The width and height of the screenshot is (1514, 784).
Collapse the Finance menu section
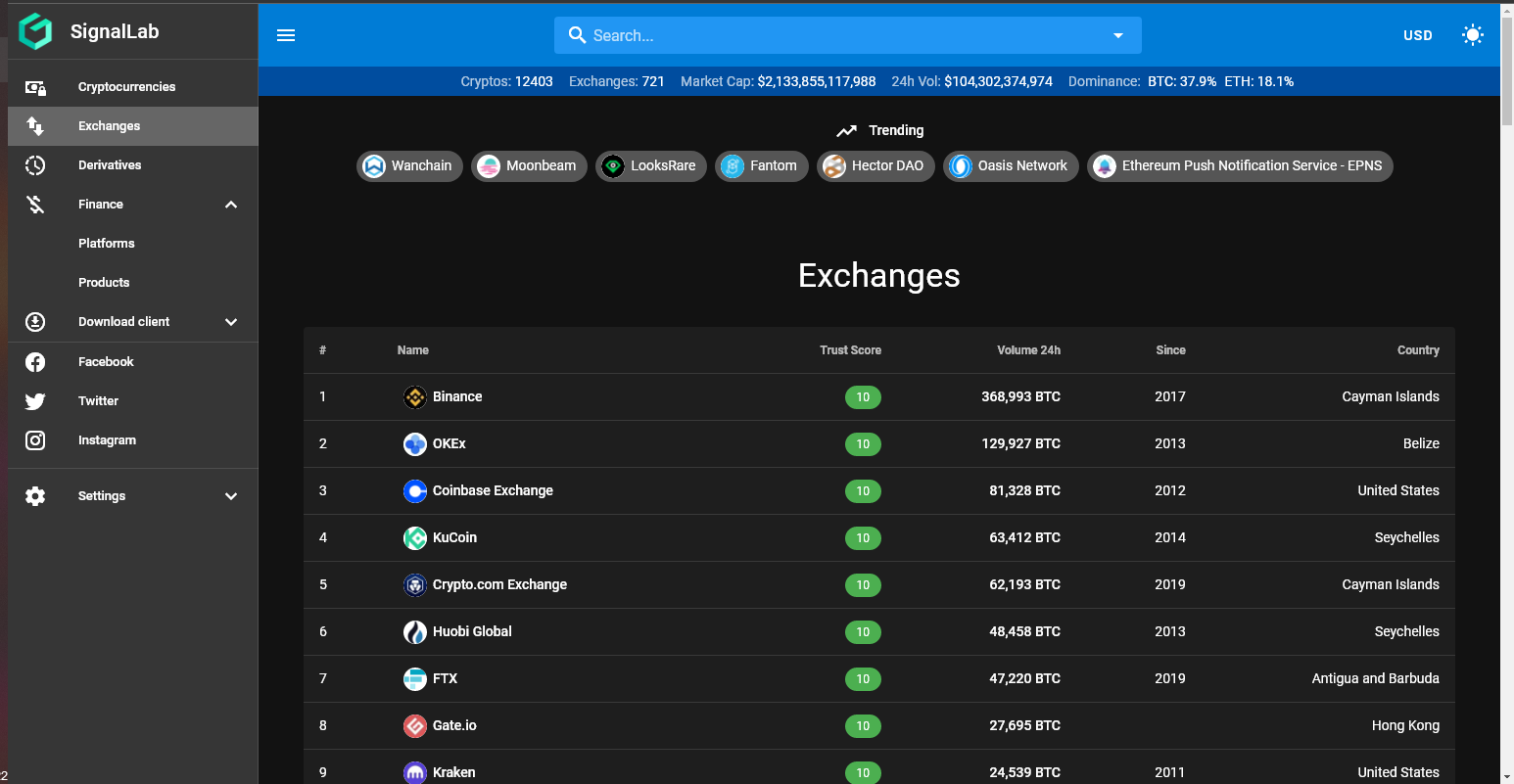(x=231, y=205)
